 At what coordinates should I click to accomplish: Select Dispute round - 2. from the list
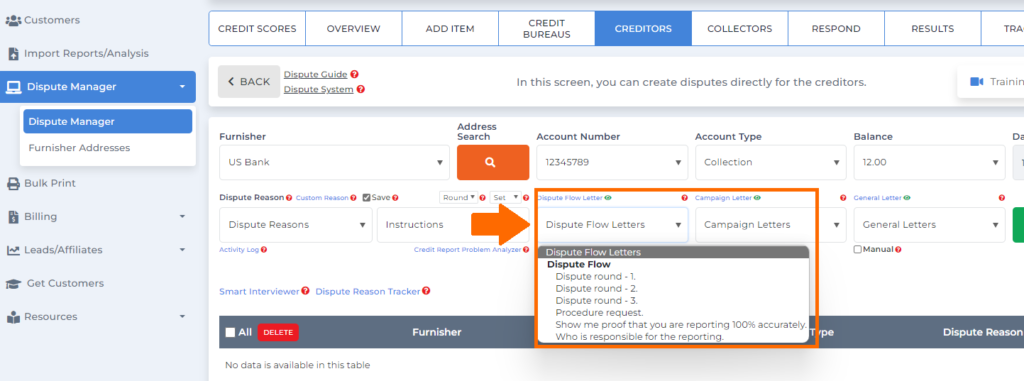point(597,288)
